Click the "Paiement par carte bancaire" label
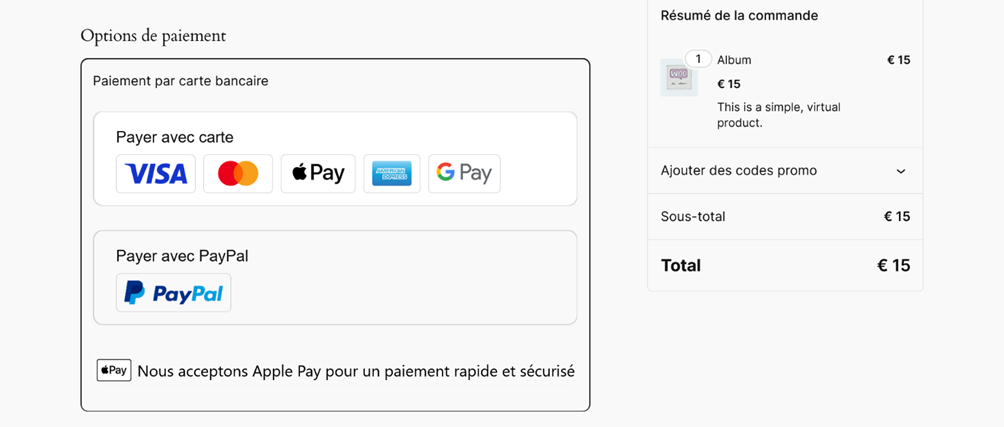 pos(181,81)
